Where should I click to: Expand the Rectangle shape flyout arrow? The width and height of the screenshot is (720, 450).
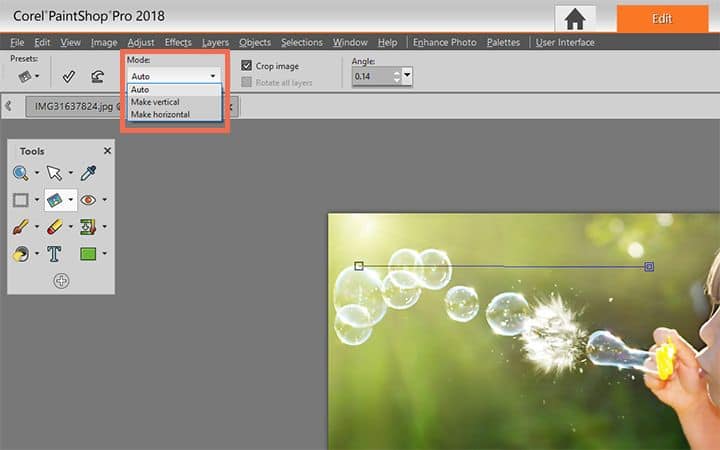(105, 253)
